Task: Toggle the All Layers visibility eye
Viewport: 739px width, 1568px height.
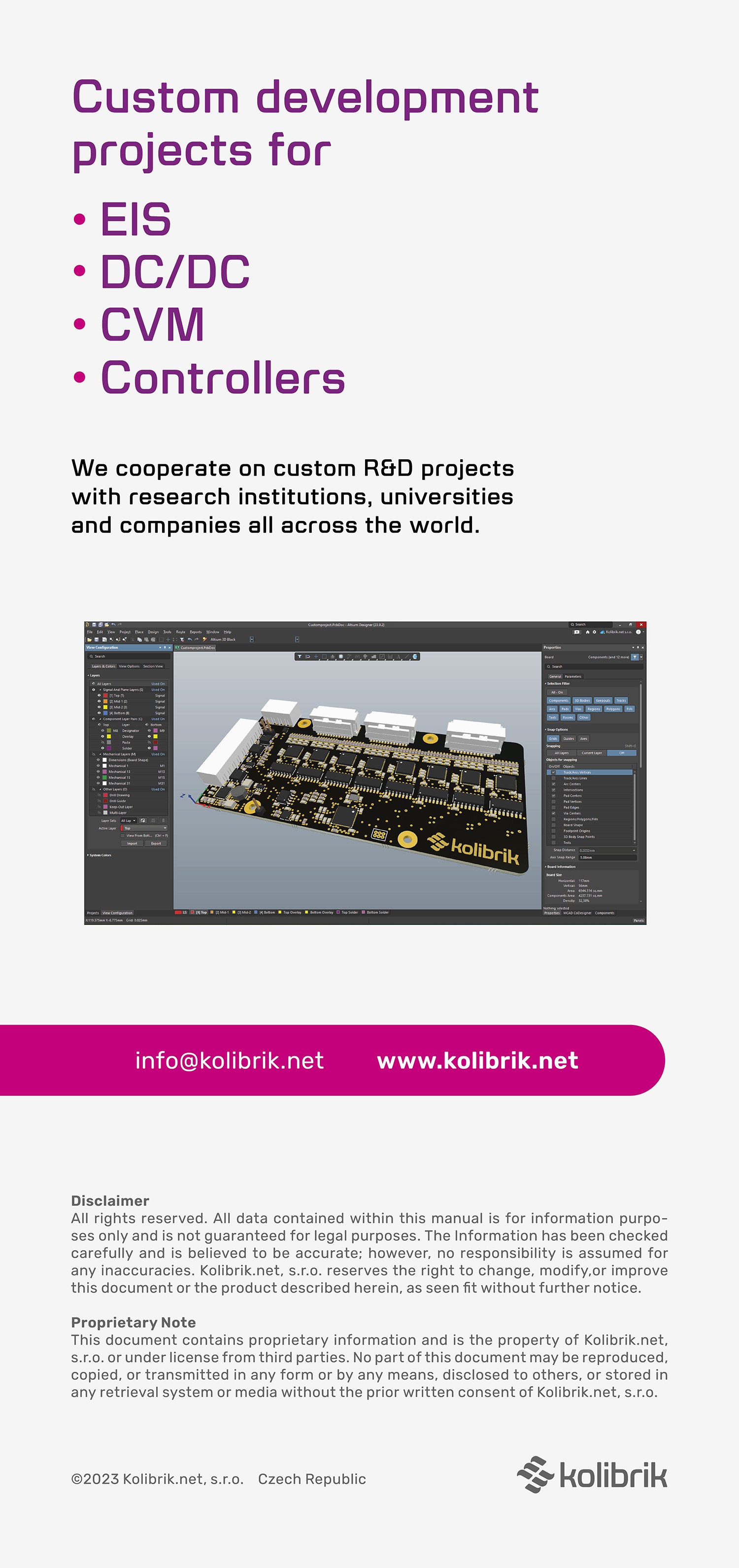Action: coord(94,684)
